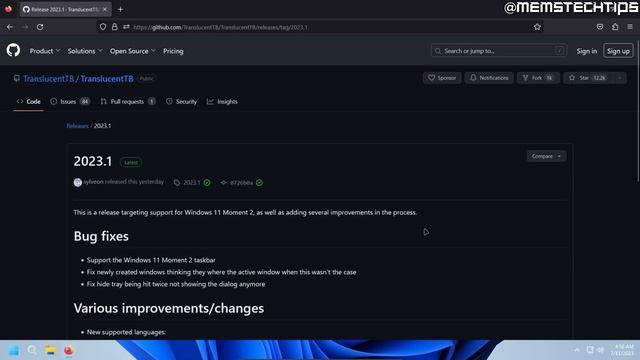
Task: Click the Notifications bell button
Action: (489, 78)
